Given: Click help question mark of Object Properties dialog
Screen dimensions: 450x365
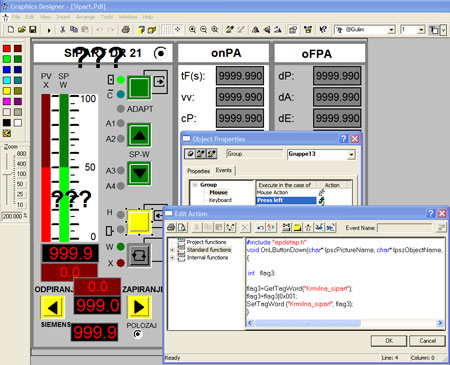Looking at the screenshot, I should click(x=343, y=139).
